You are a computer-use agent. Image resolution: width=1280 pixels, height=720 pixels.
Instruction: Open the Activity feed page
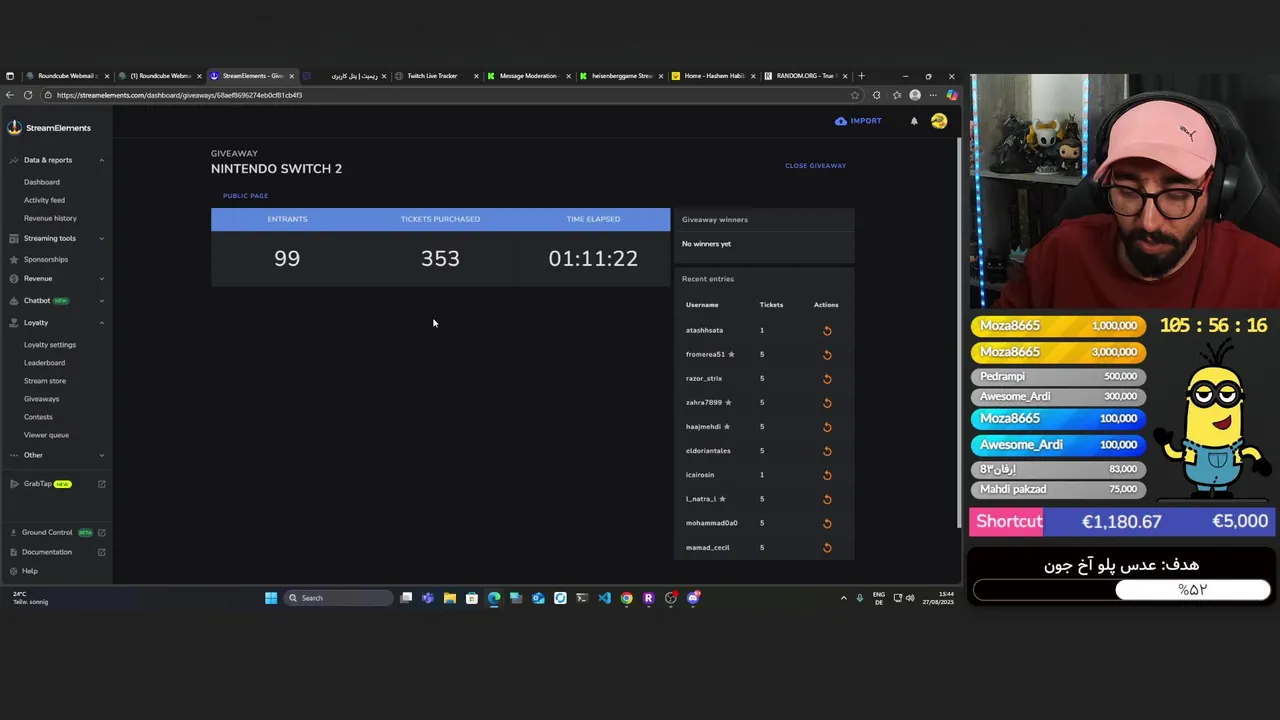click(44, 200)
